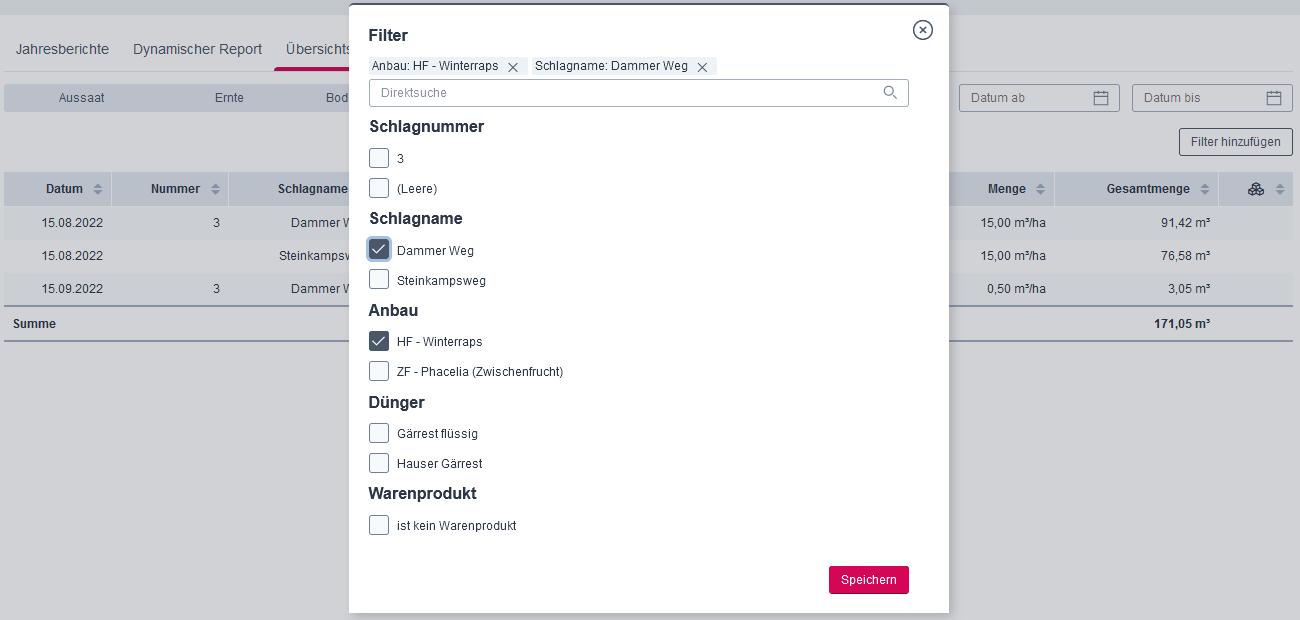This screenshot has height=620, width=1300.
Task: Open the calendar icon for 'Datum ab'
Action: coord(1101,98)
